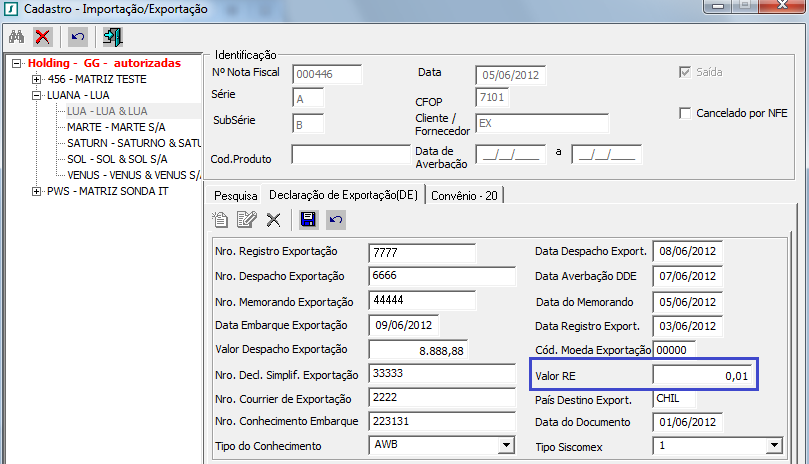
Task: Collapse the LUANA - LUA tree node
Action: [37, 95]
